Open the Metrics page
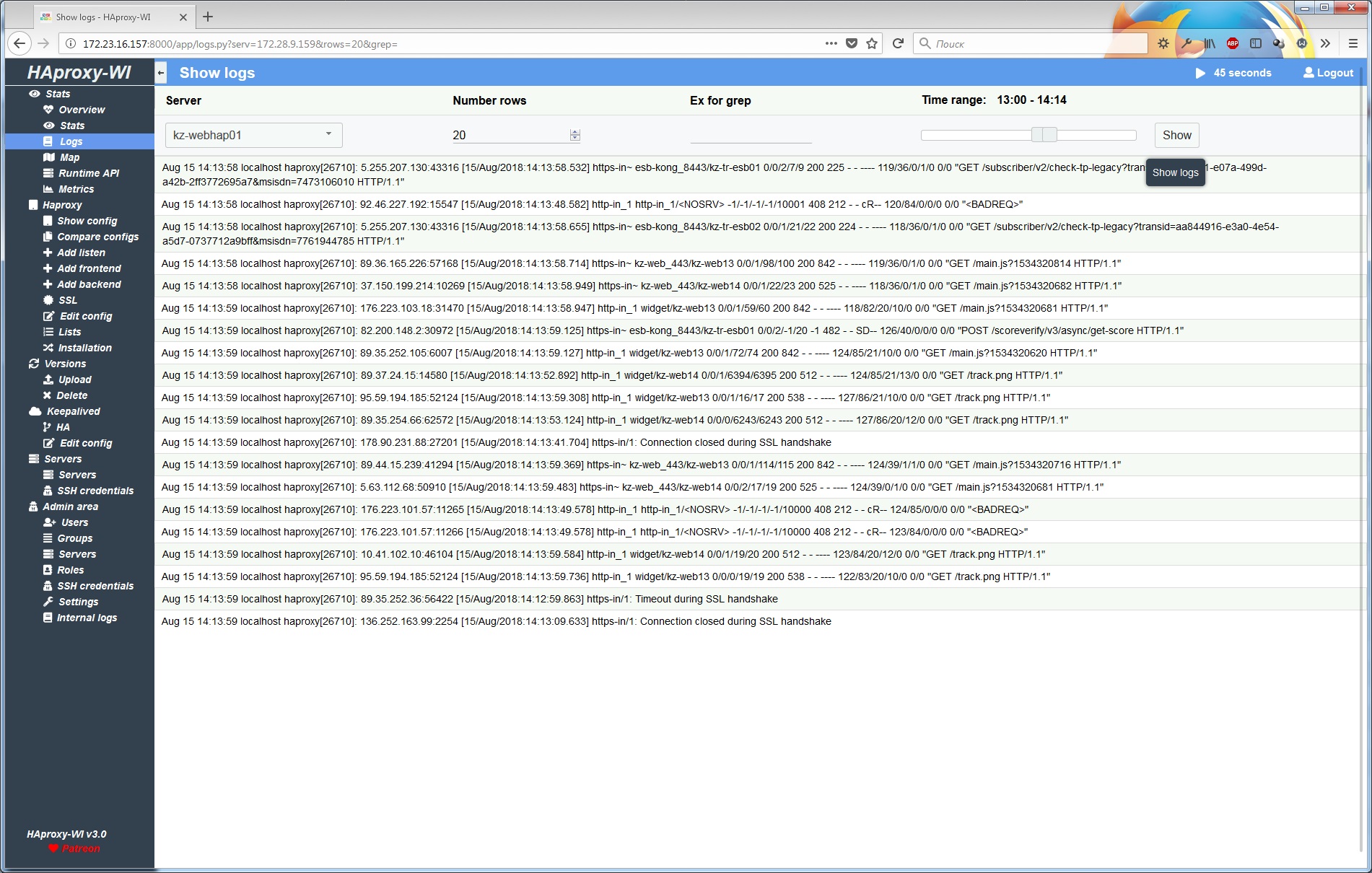This screenshot has width=1372, height=873. pos(76,189)
